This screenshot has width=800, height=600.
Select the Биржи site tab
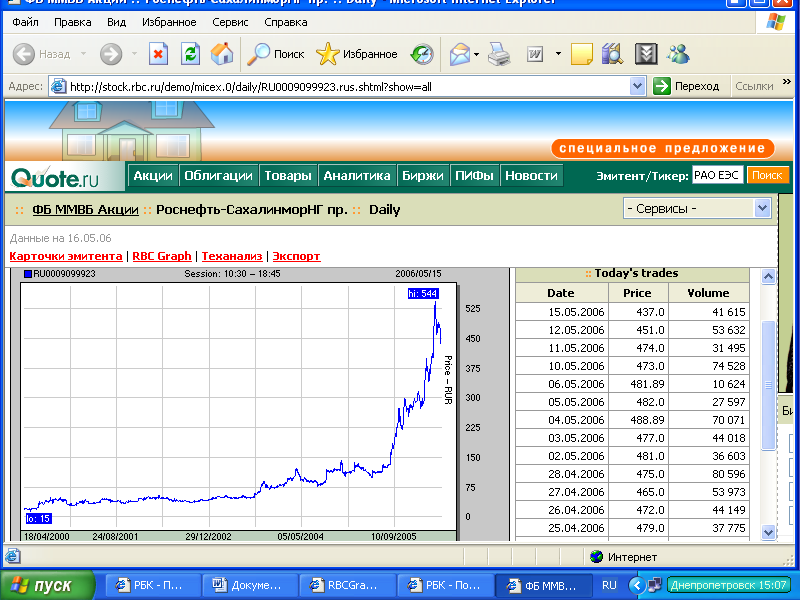tap(422, 176)
